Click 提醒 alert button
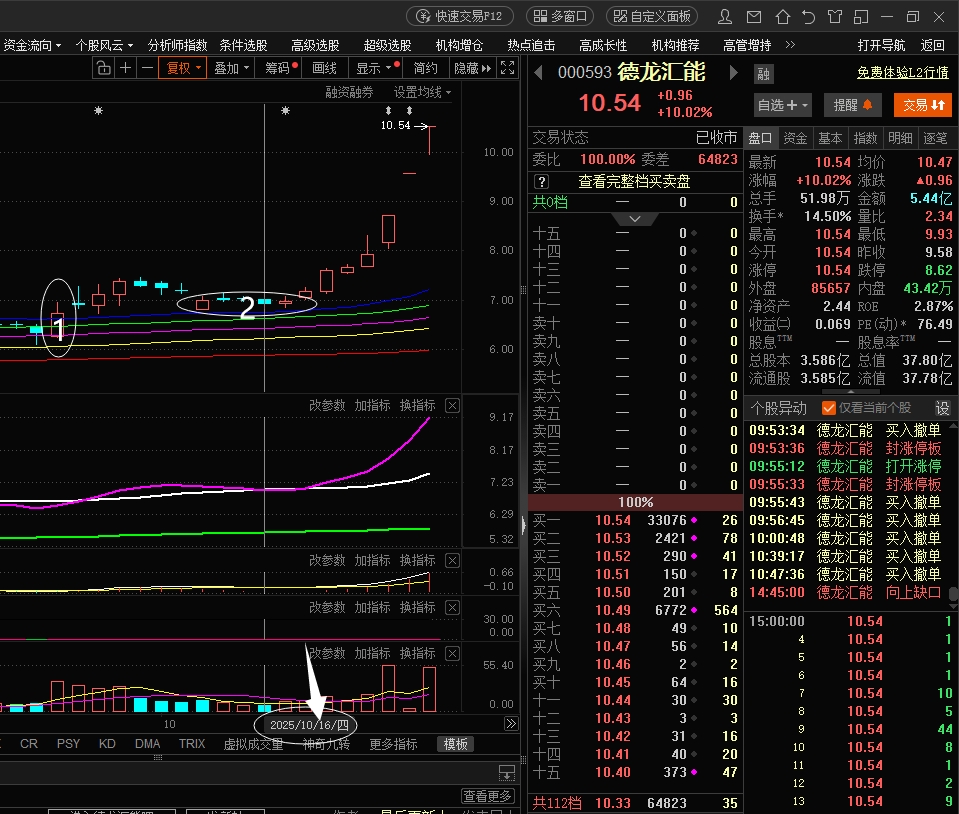This screenshot has height=814, width=959. 853,105
